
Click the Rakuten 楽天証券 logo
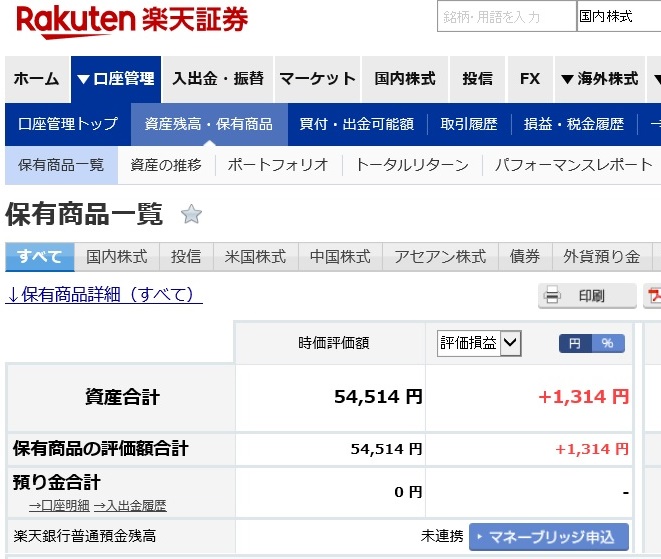point(132,21)
